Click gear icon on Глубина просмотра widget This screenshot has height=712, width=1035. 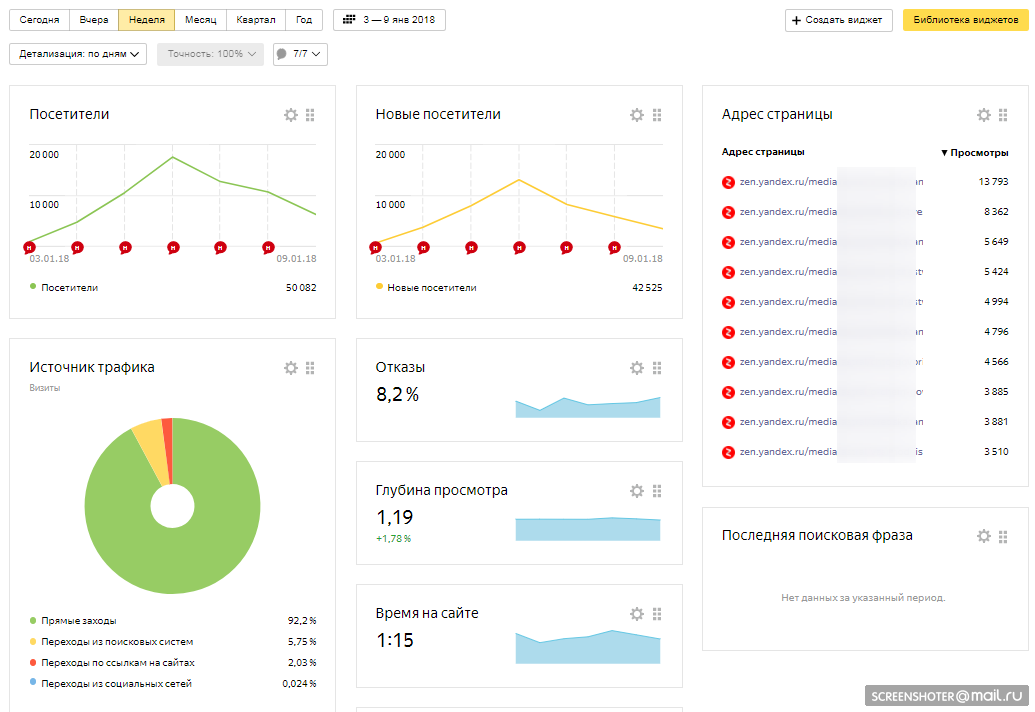point(637,491)
